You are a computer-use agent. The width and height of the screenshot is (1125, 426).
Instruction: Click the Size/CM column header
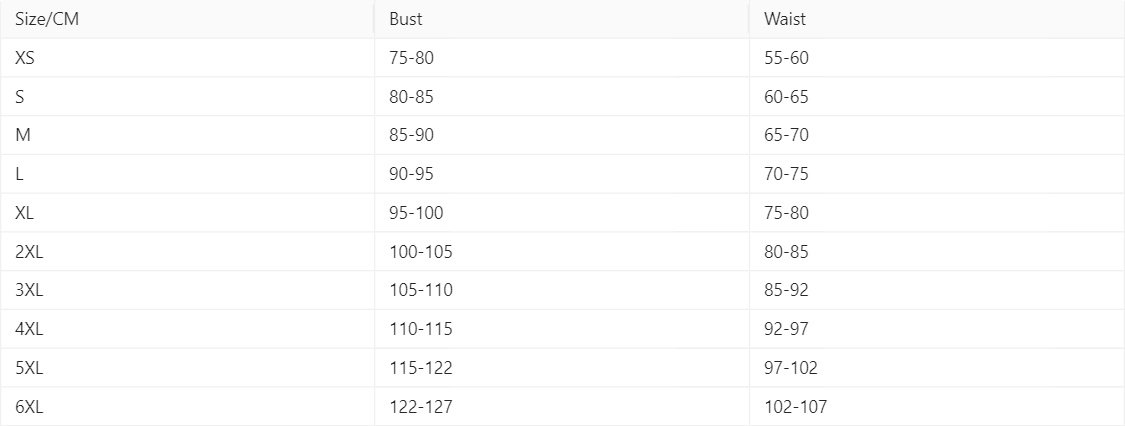48,19
